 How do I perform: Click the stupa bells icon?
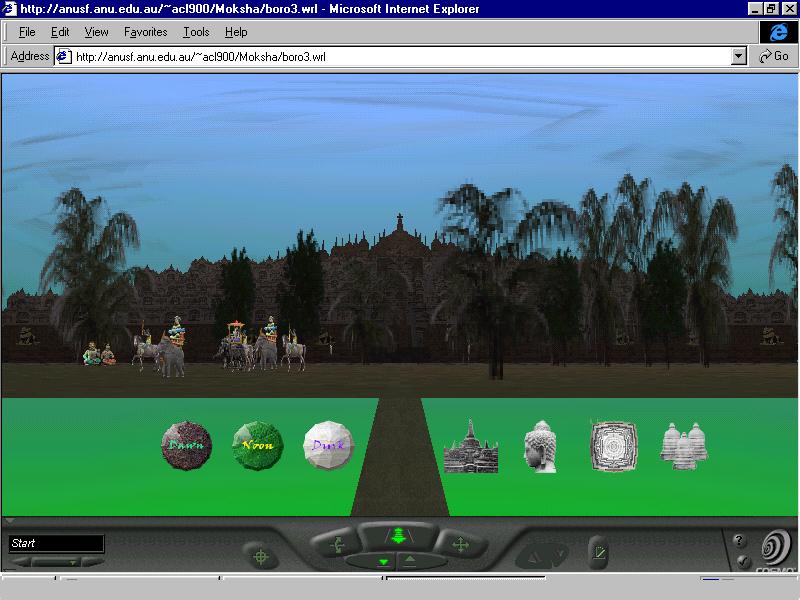coord(684,445)
